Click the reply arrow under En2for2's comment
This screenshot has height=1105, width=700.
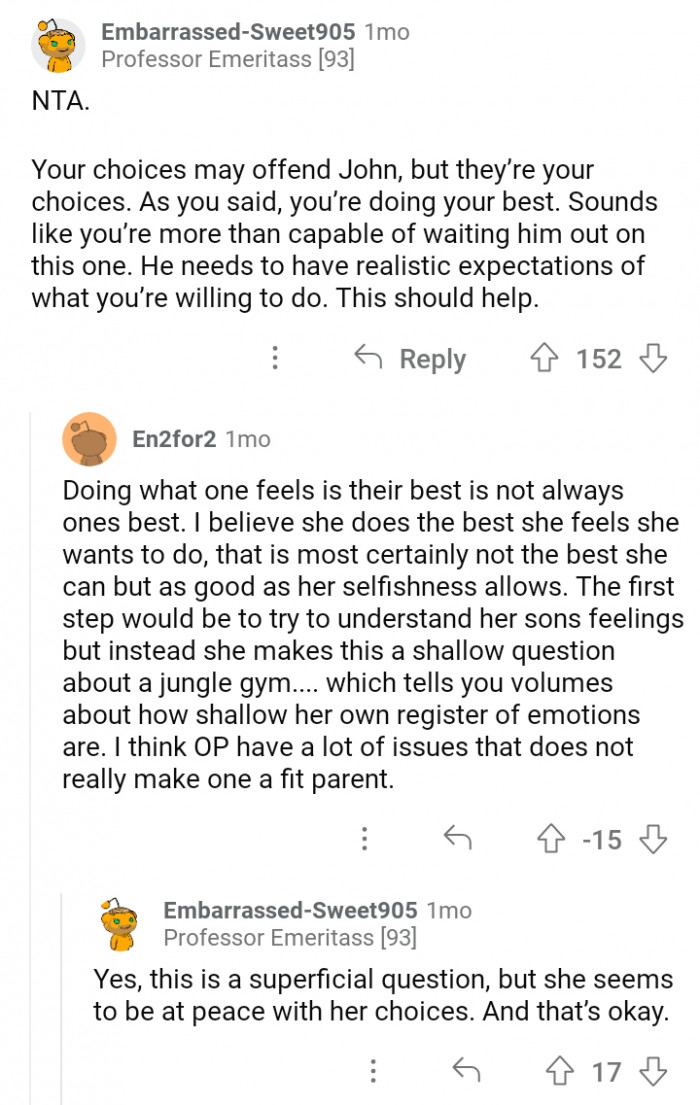457,840
